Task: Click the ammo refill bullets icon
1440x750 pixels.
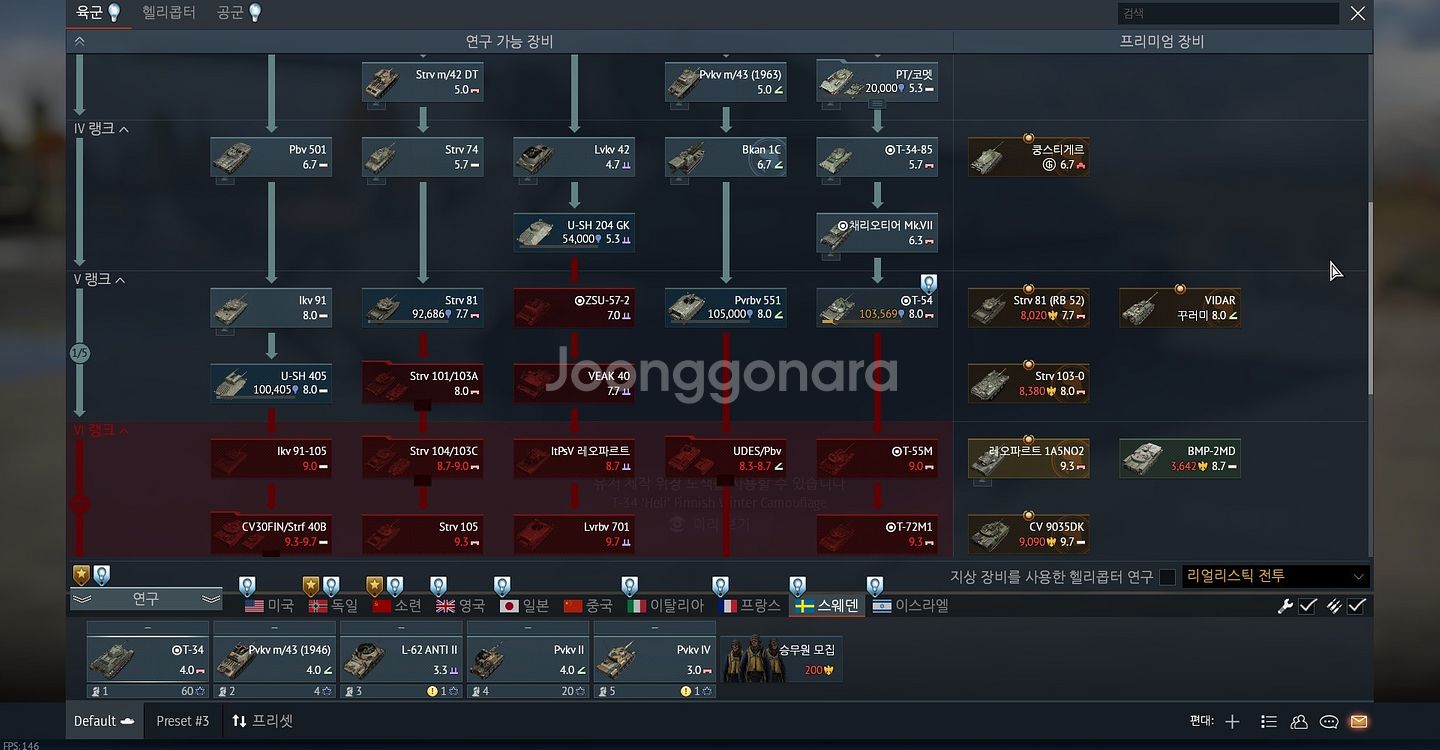Action: pyautogui.click(x=1334, y=606)
